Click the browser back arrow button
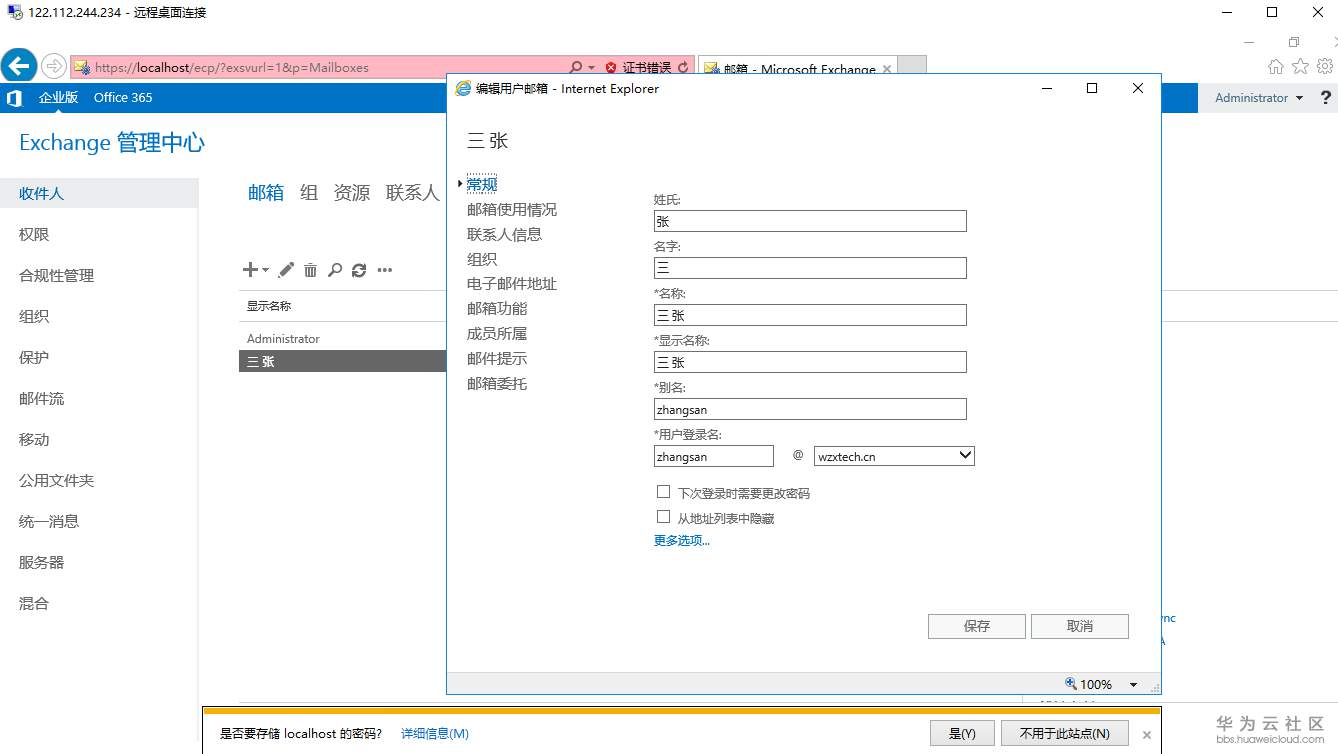Screen dimensions: 1338x754 pos(19,66)
